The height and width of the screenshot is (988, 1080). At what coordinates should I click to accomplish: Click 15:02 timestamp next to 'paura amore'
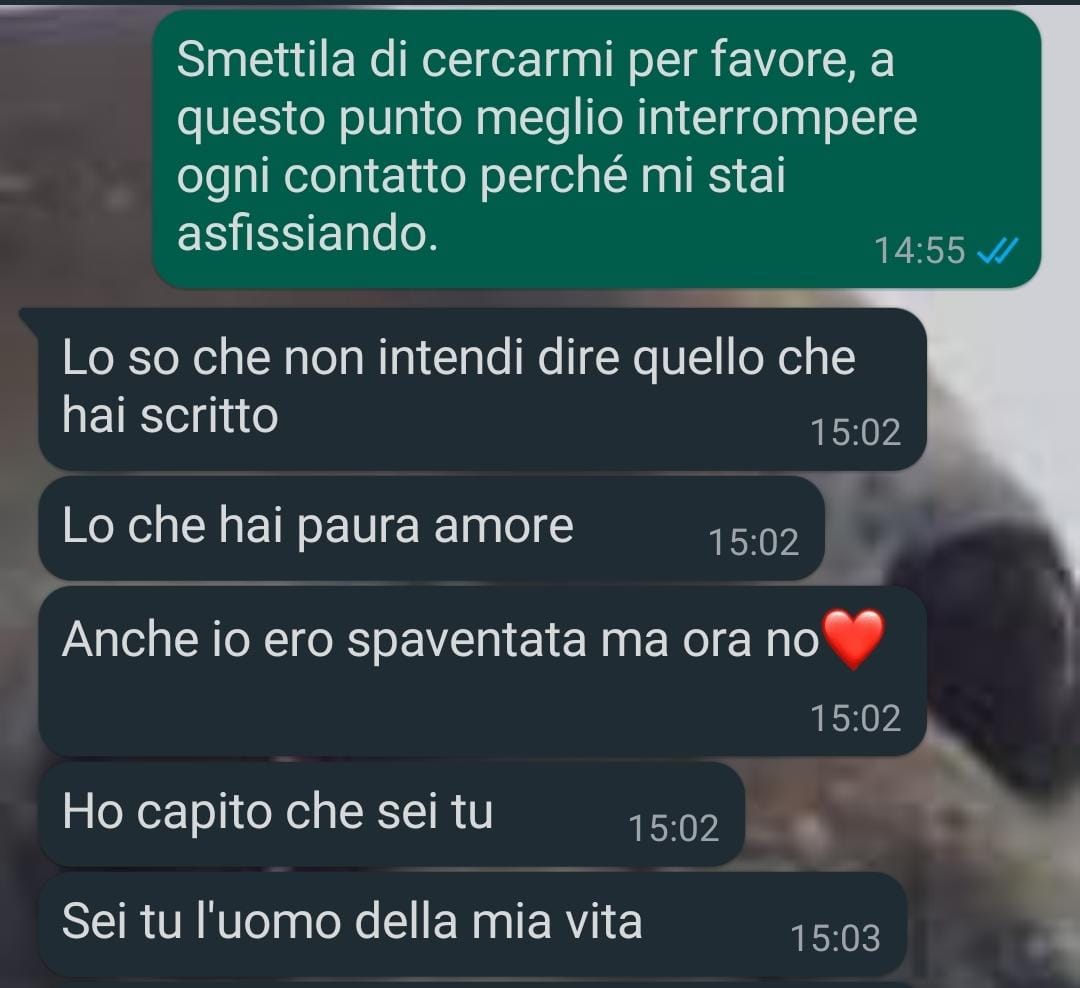[x=754, y=543]
